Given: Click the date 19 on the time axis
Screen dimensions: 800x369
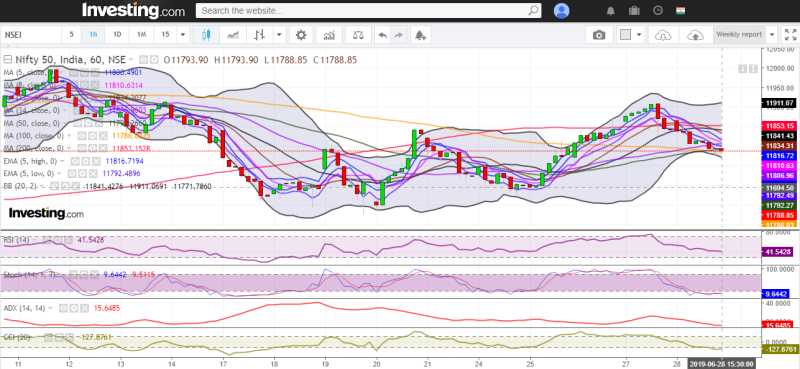Looking at the screenshot, I should point(326,364).
